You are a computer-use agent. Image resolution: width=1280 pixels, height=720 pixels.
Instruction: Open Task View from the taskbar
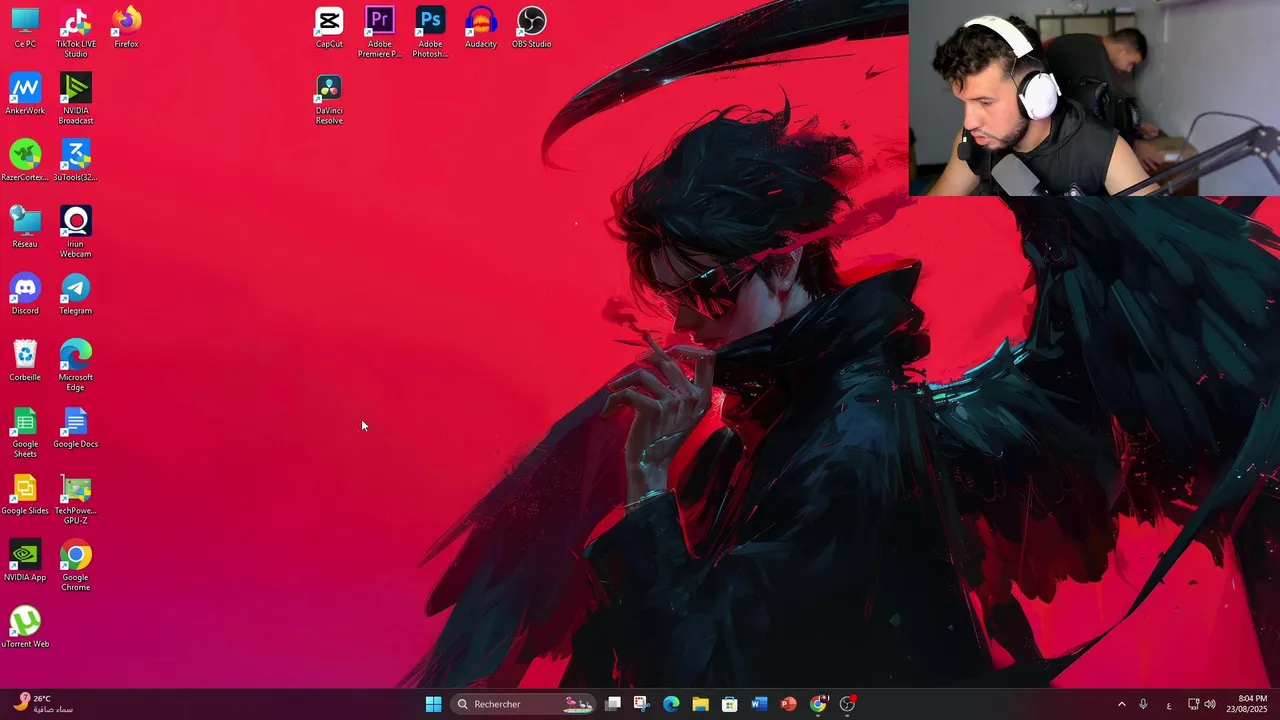(x=613, y=704)
